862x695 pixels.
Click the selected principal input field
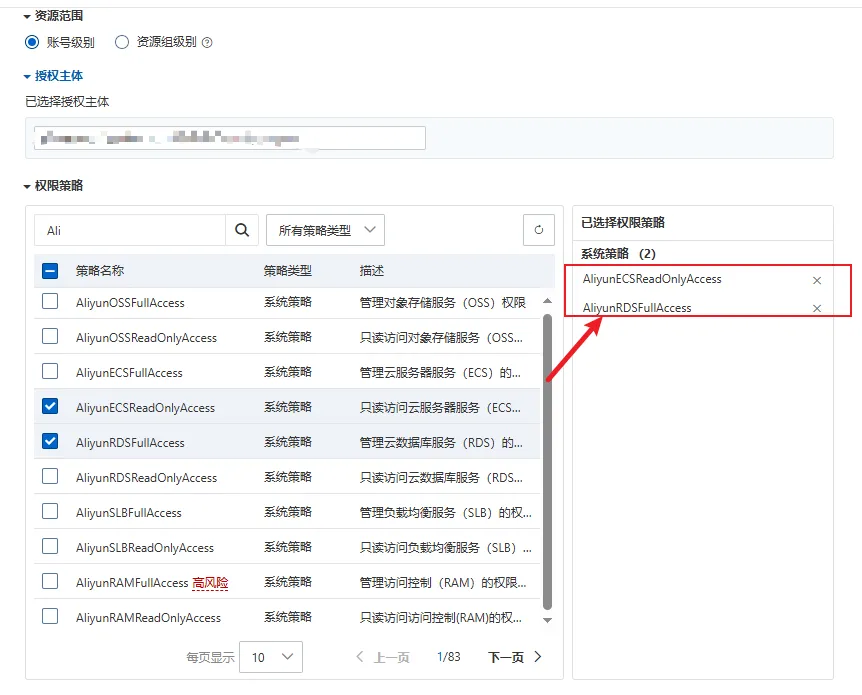click(x=230, y=138)
